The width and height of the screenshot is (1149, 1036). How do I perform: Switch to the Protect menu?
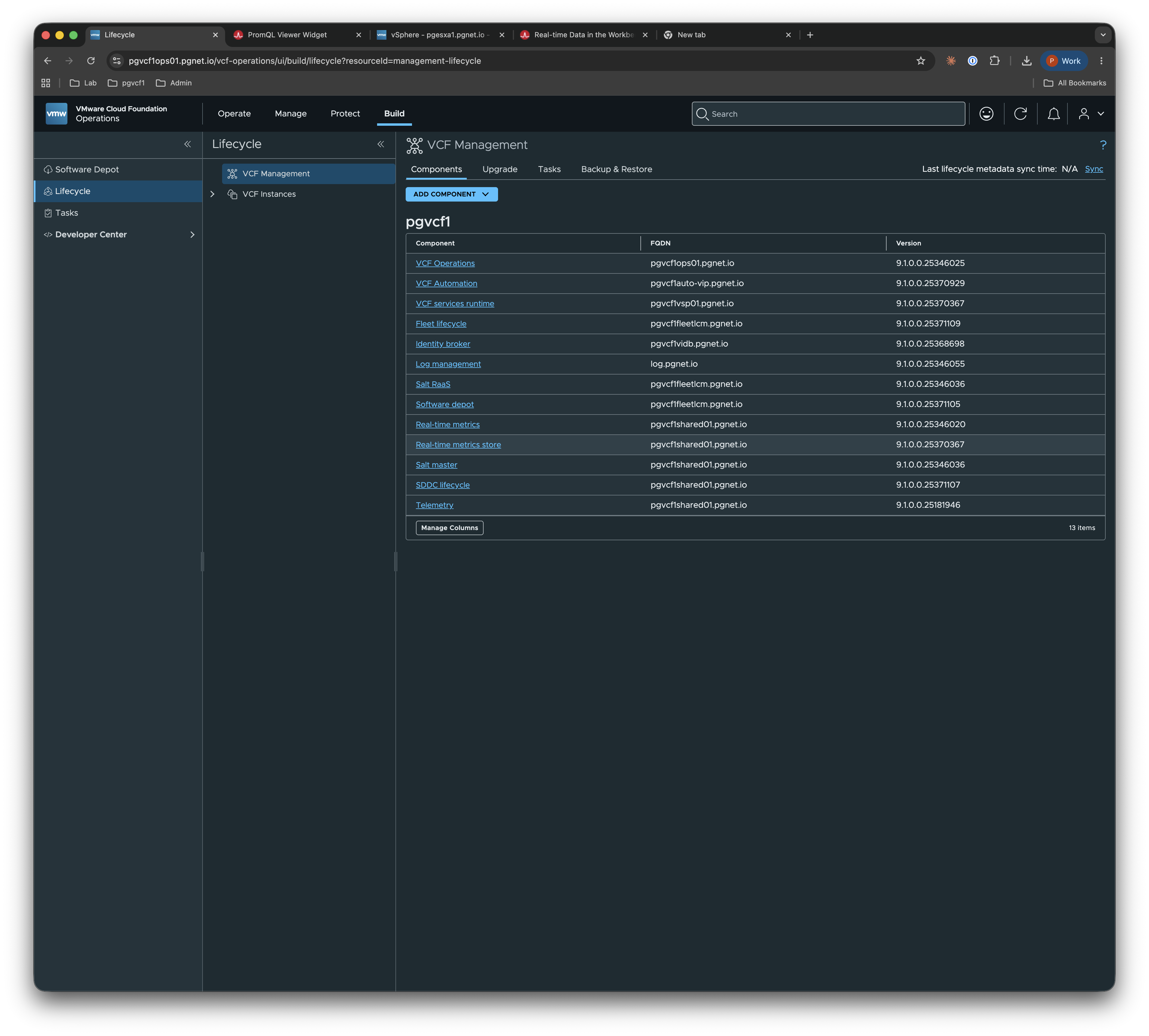[345, 114]
